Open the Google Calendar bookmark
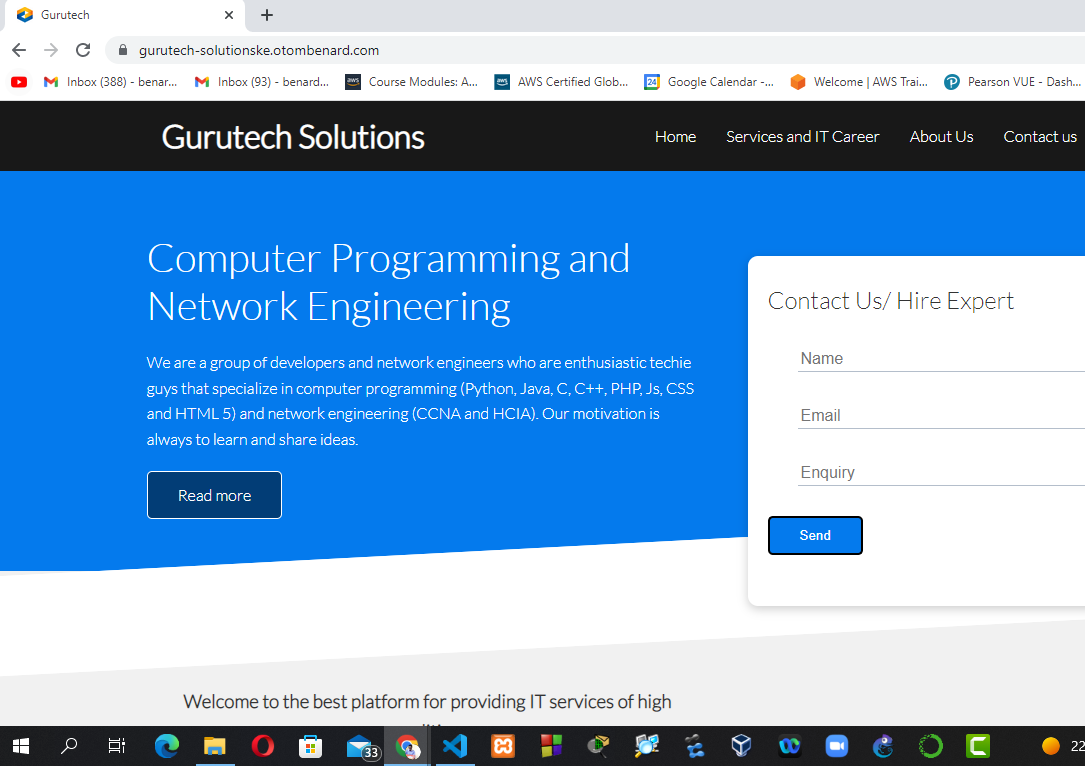The image size is (1085, 766). click(709, 82)
